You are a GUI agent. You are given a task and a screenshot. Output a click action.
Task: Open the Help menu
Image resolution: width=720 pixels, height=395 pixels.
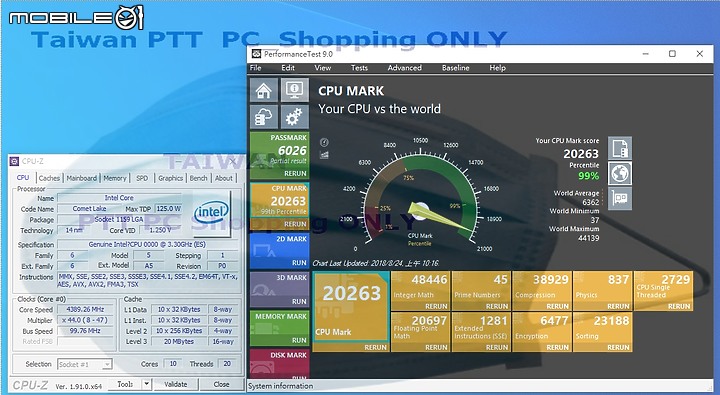pyautogui.click(x=497, y=68)
